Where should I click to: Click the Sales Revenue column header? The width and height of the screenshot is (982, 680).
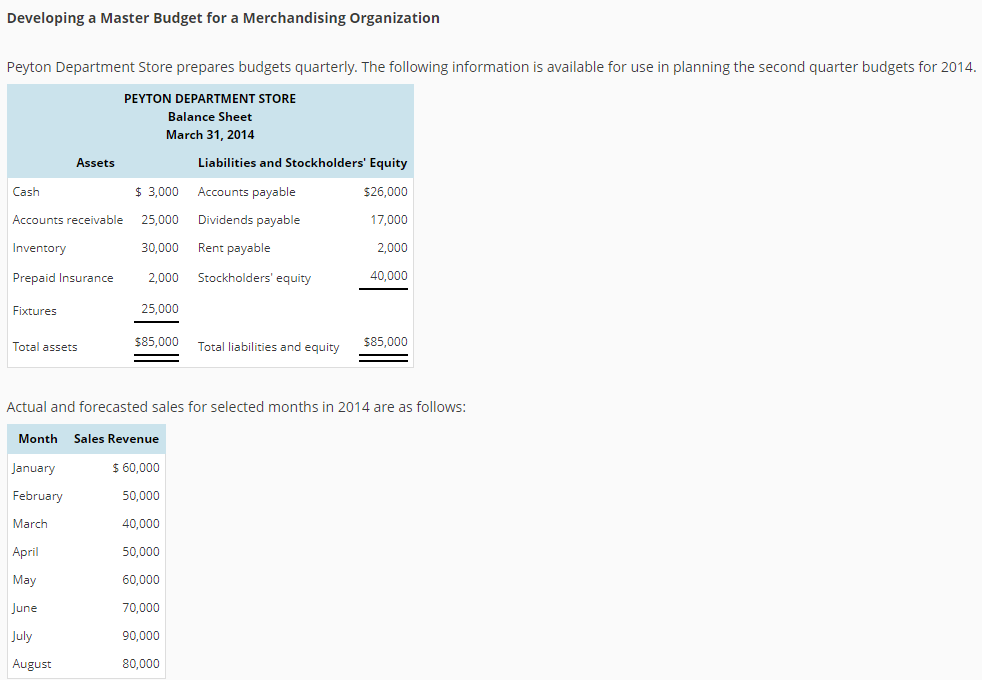point(116,438)
